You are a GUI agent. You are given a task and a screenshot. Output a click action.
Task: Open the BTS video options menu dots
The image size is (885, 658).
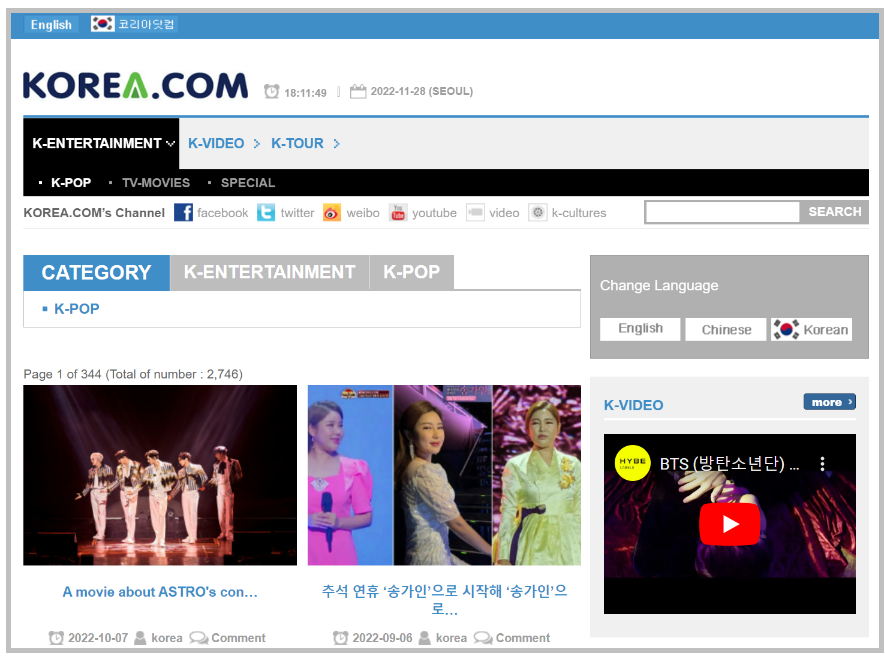tap(822, 464)
